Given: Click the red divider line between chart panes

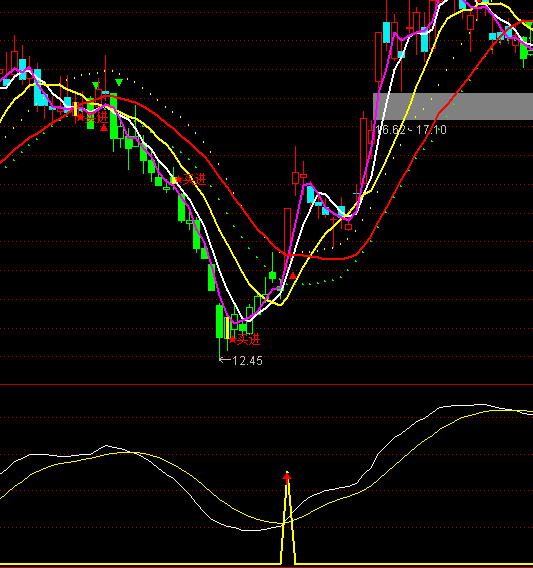Looking at the screenshot, I should pyautogui.click(x=266, y=384).
